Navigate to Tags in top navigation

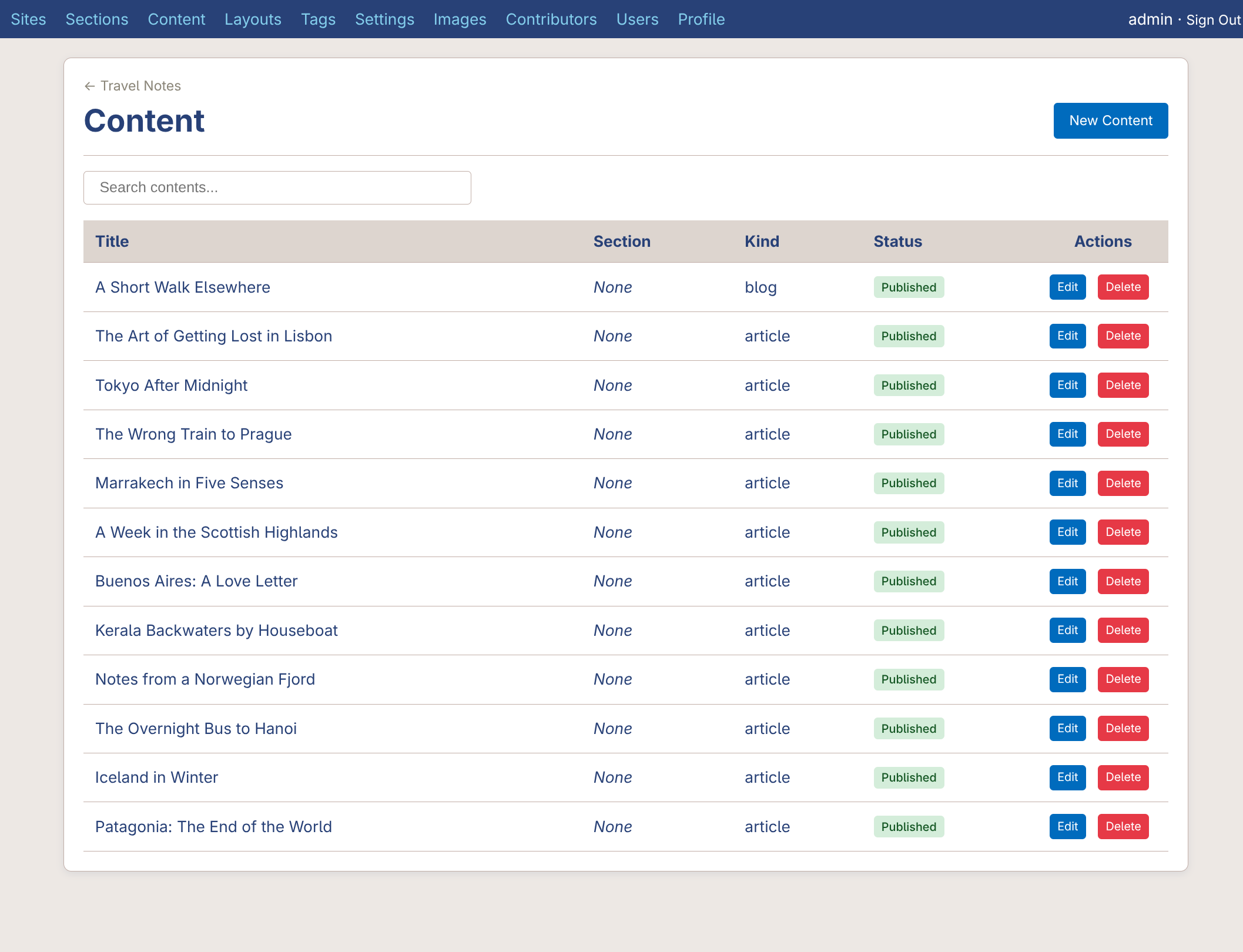(x=318, y=19)
